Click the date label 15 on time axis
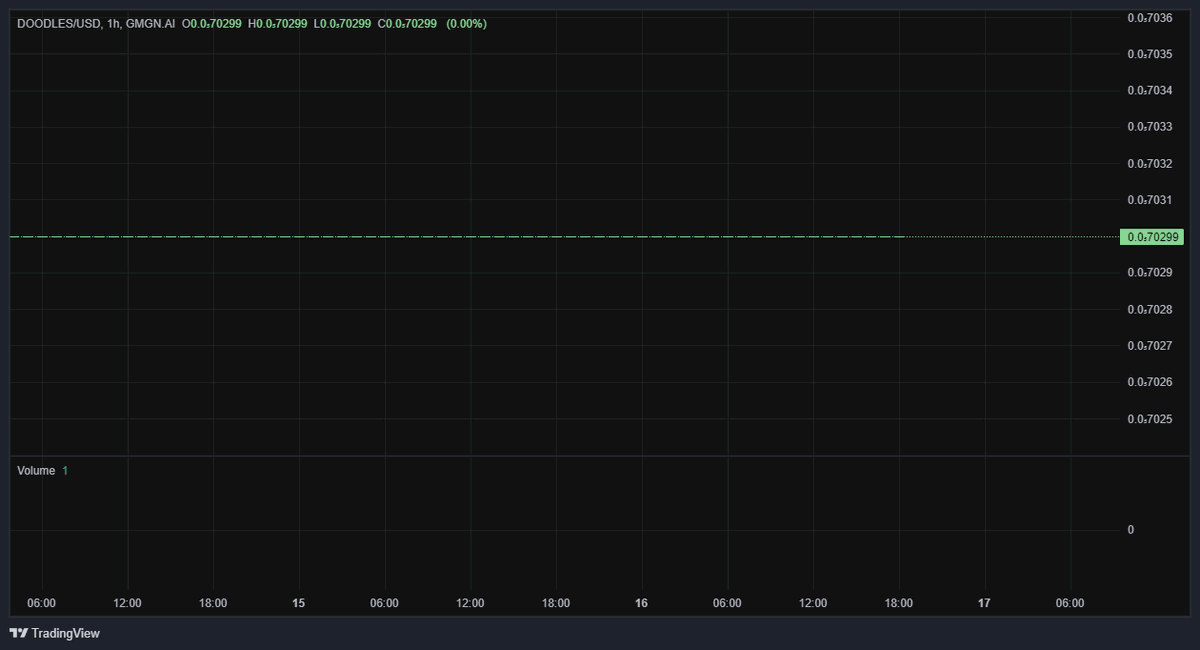This screenshot has width=1200, height=650. (x=298, y=603)
